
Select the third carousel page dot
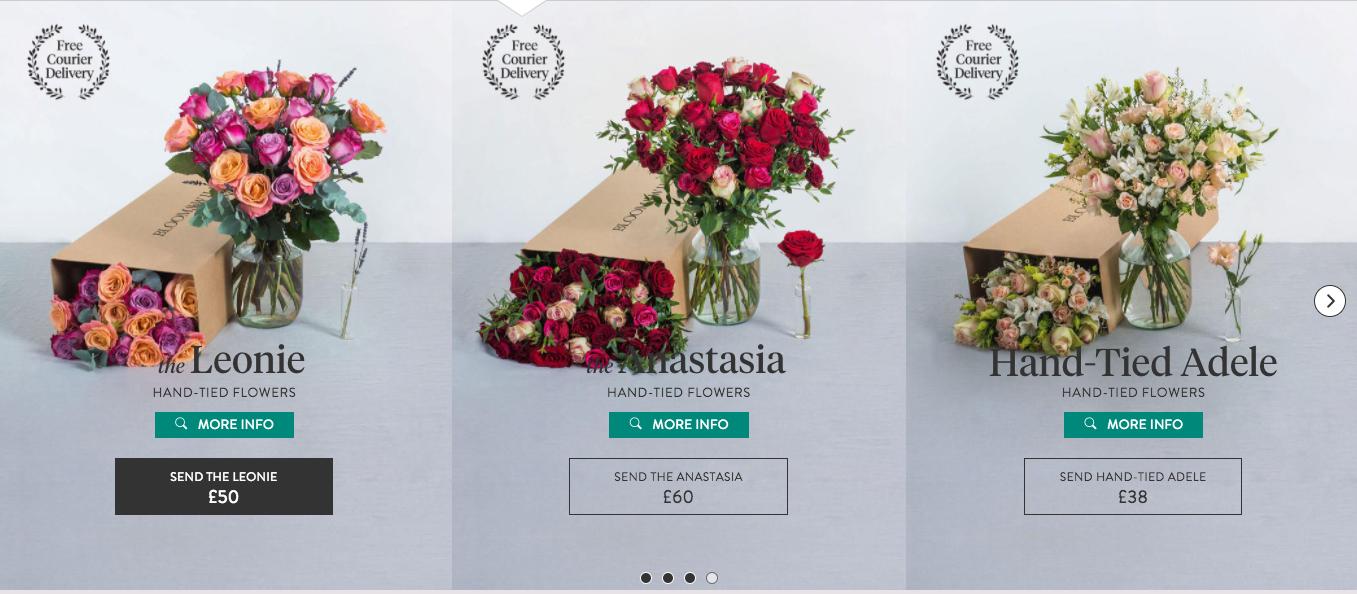(x=690, y=578)
